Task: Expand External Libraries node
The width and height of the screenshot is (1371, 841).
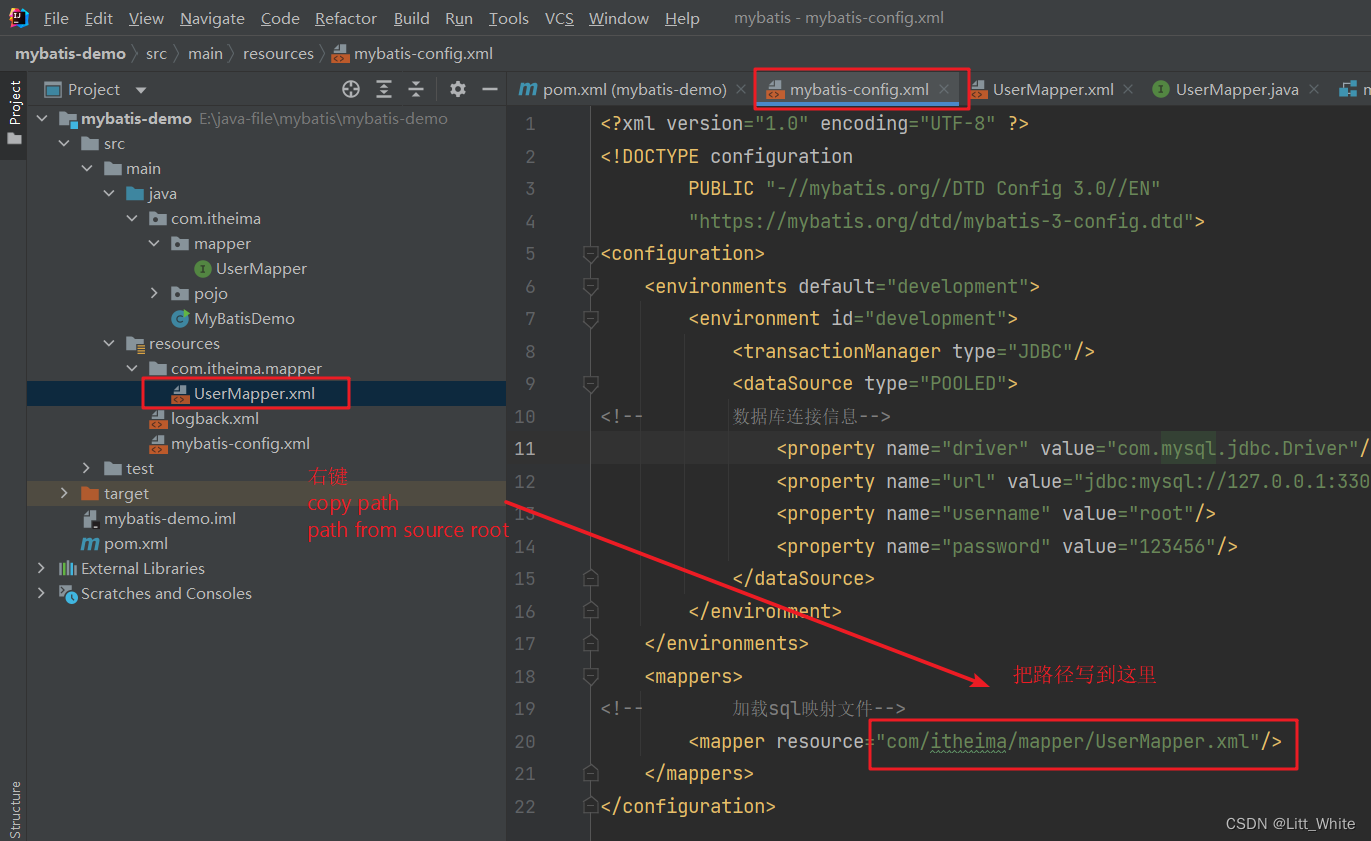Action: [42, 569]
